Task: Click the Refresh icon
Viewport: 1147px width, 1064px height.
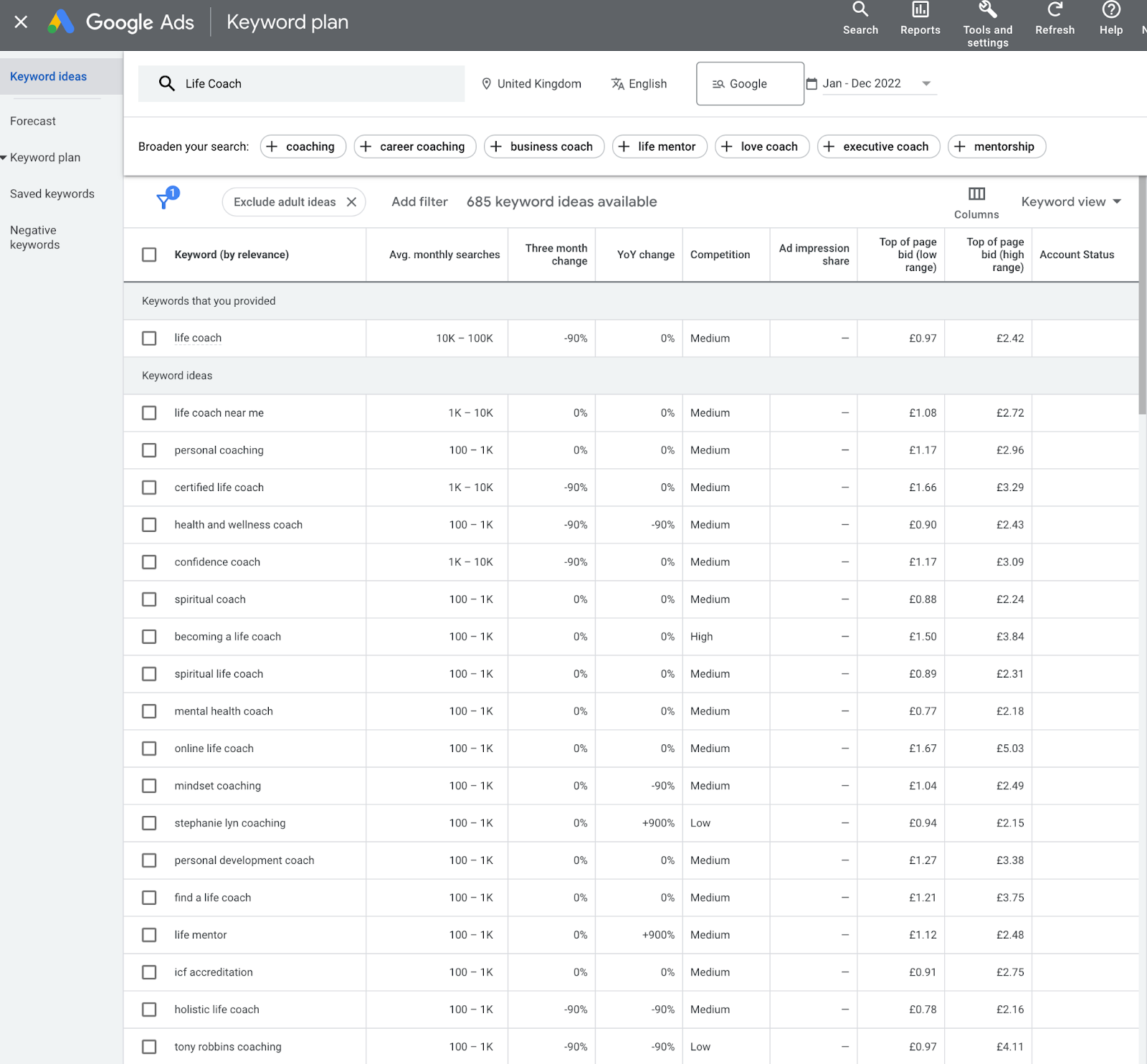Action: click(1055, 10)
